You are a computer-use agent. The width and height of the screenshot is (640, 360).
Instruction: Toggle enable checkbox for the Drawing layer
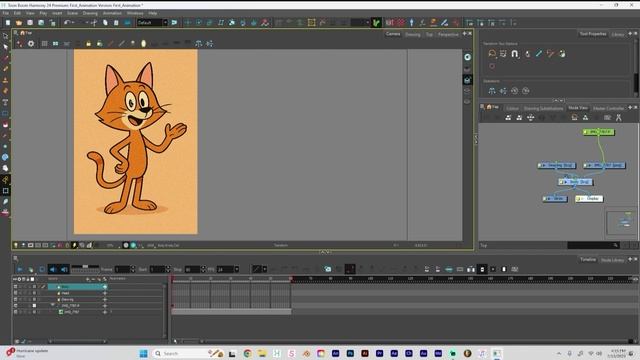coord(16,299)
